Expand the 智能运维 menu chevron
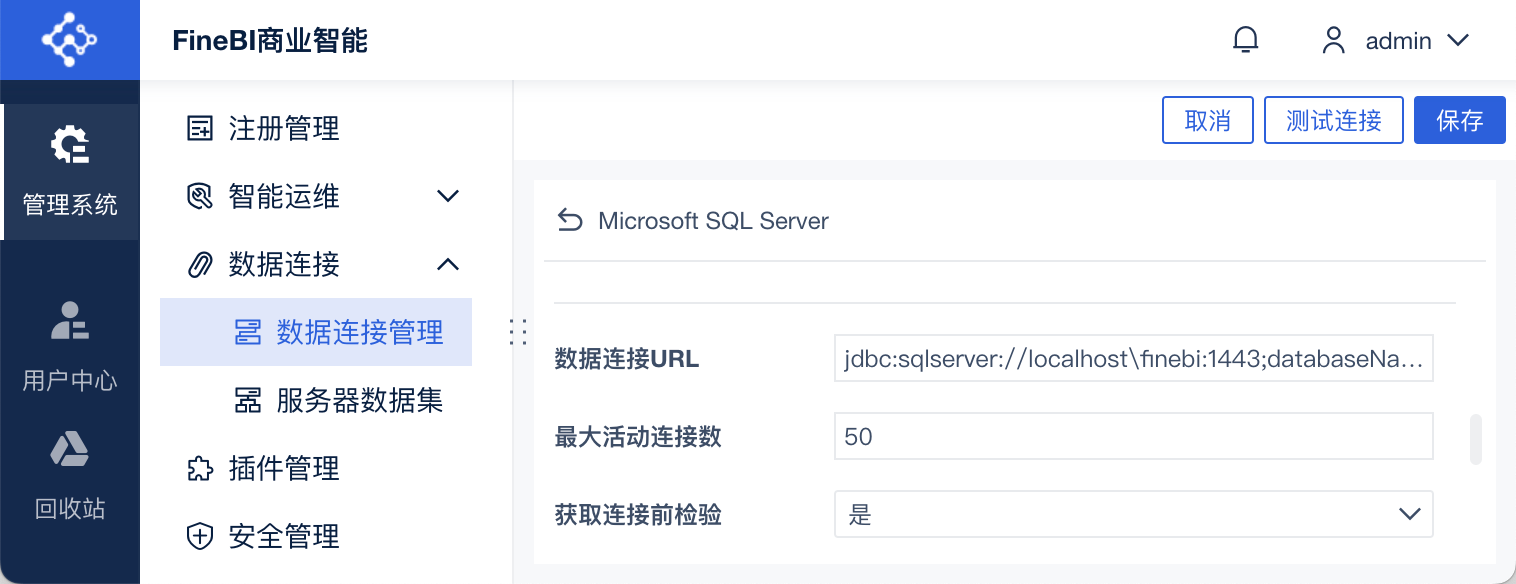 [448, 196]
